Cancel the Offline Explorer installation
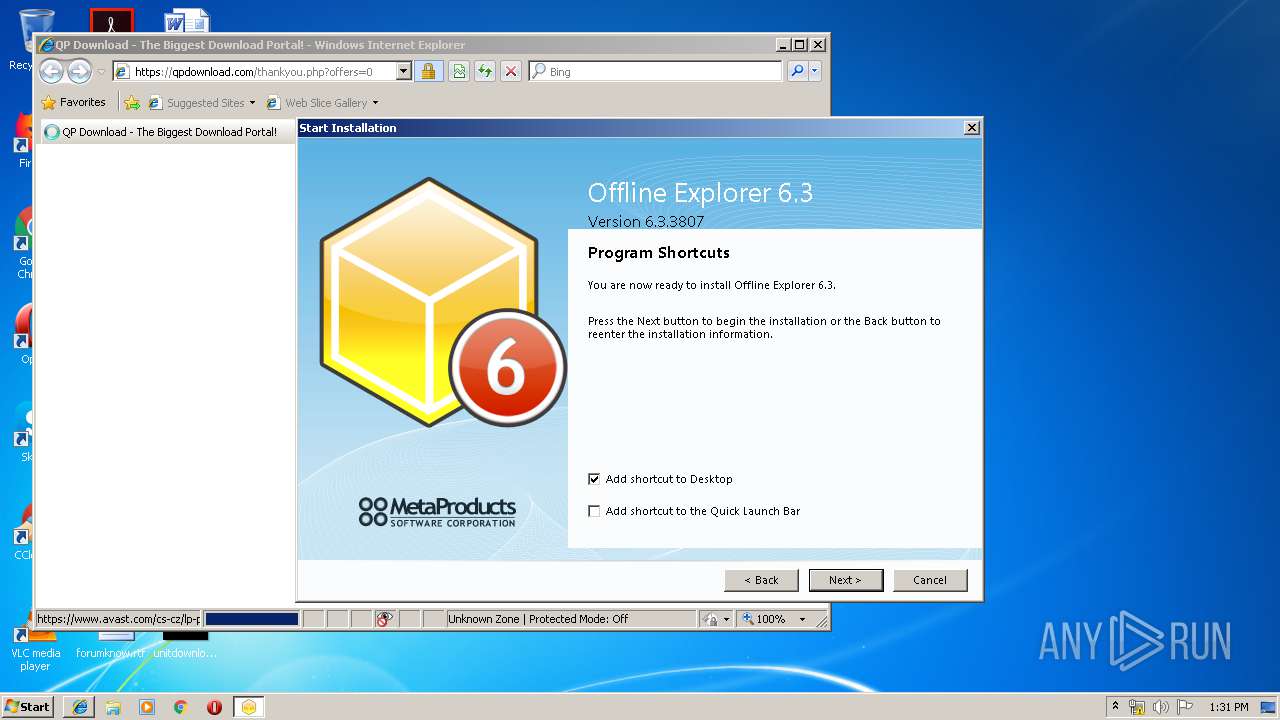The image size is (1280, 720). 929,580
